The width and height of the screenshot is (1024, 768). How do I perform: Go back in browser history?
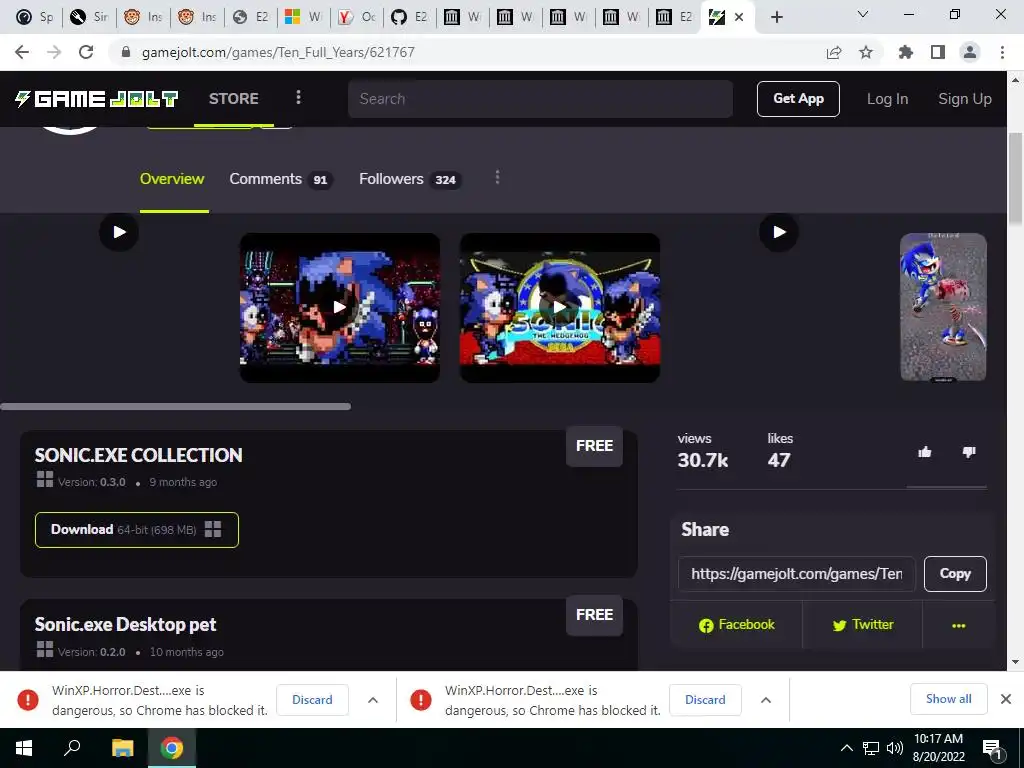coord(22,52)
